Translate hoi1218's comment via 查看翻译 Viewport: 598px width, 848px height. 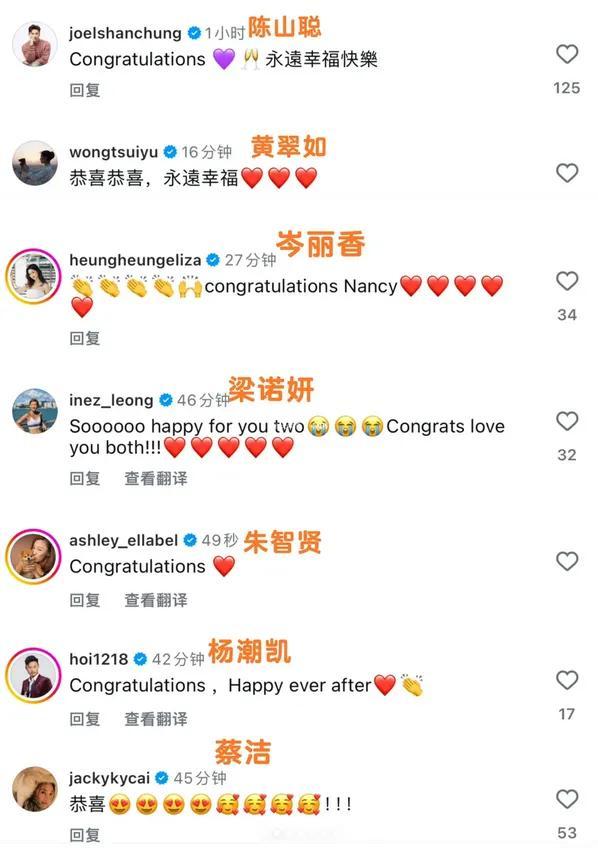[156, 719]
